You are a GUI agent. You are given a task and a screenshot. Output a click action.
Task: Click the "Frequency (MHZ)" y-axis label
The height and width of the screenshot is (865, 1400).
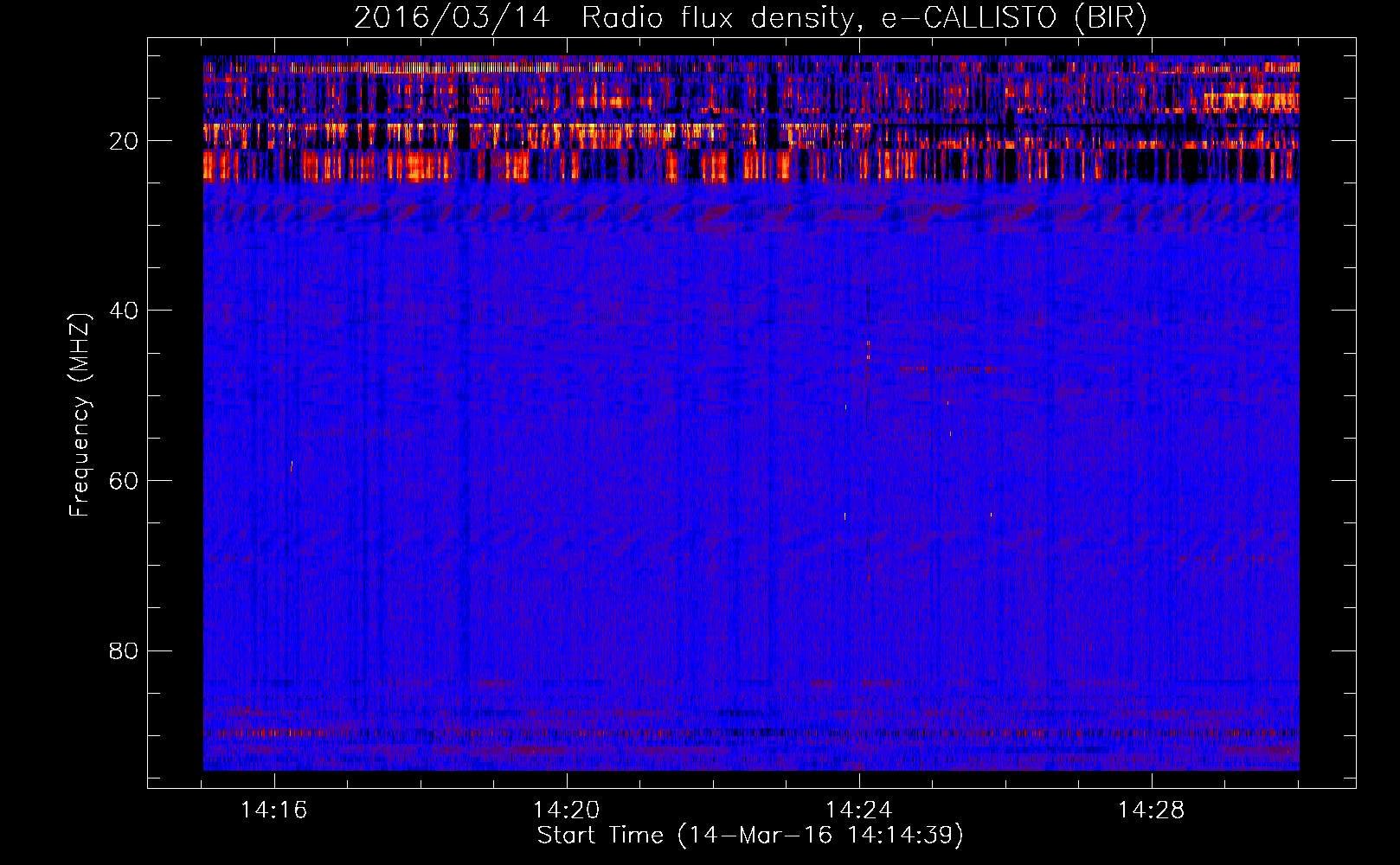[80, 415]
